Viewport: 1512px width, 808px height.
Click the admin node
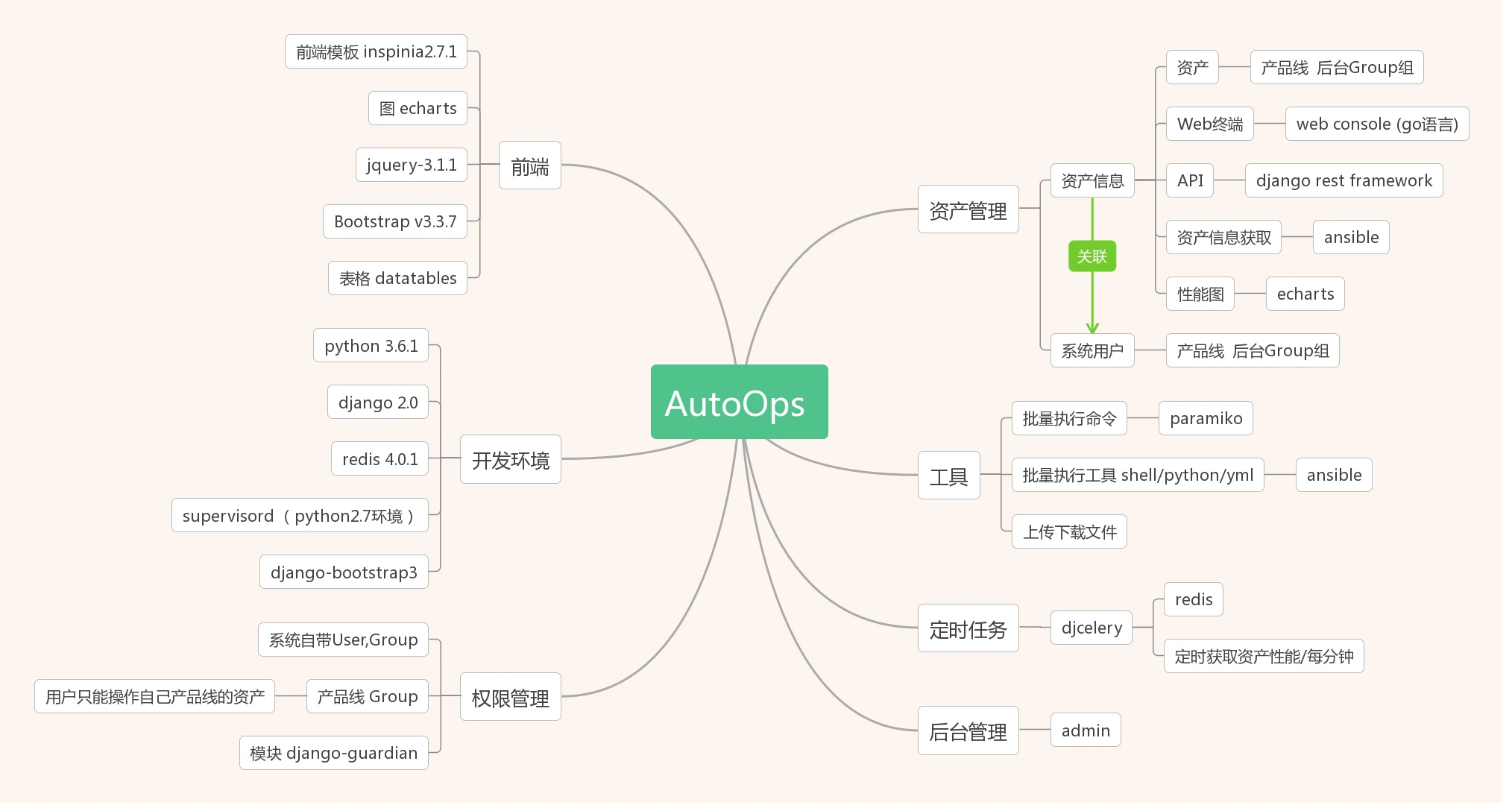(x=1086, y=730)
